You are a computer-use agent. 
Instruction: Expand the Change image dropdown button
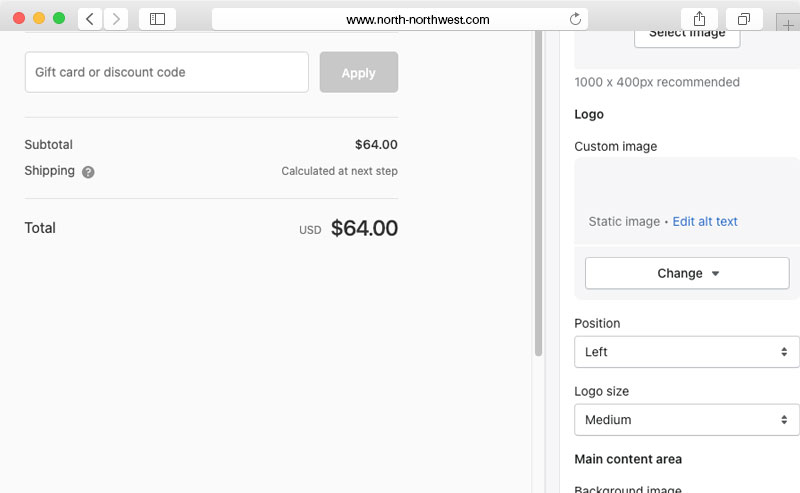click(x=687, y=273)
